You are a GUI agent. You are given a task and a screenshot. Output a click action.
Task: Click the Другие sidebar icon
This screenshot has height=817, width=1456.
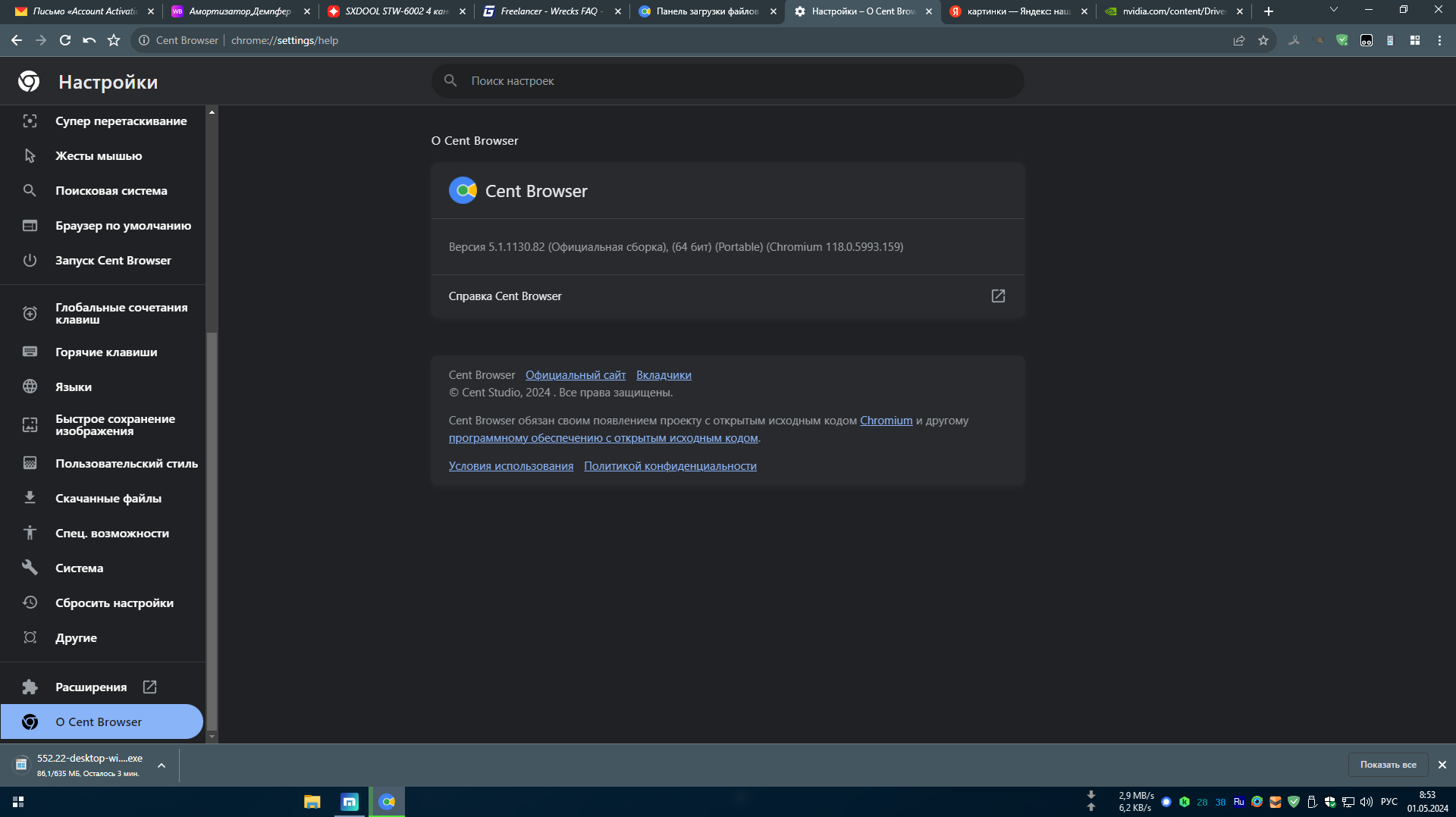pos(30,637)
